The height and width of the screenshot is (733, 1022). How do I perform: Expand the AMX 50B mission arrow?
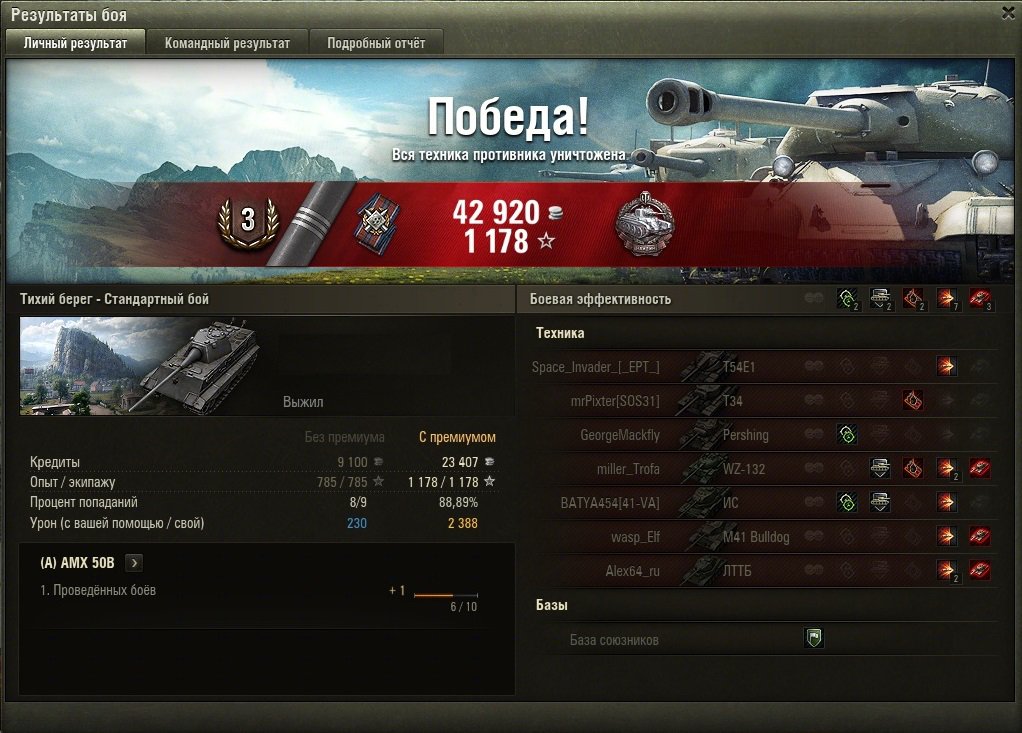(x=134, y=563)
